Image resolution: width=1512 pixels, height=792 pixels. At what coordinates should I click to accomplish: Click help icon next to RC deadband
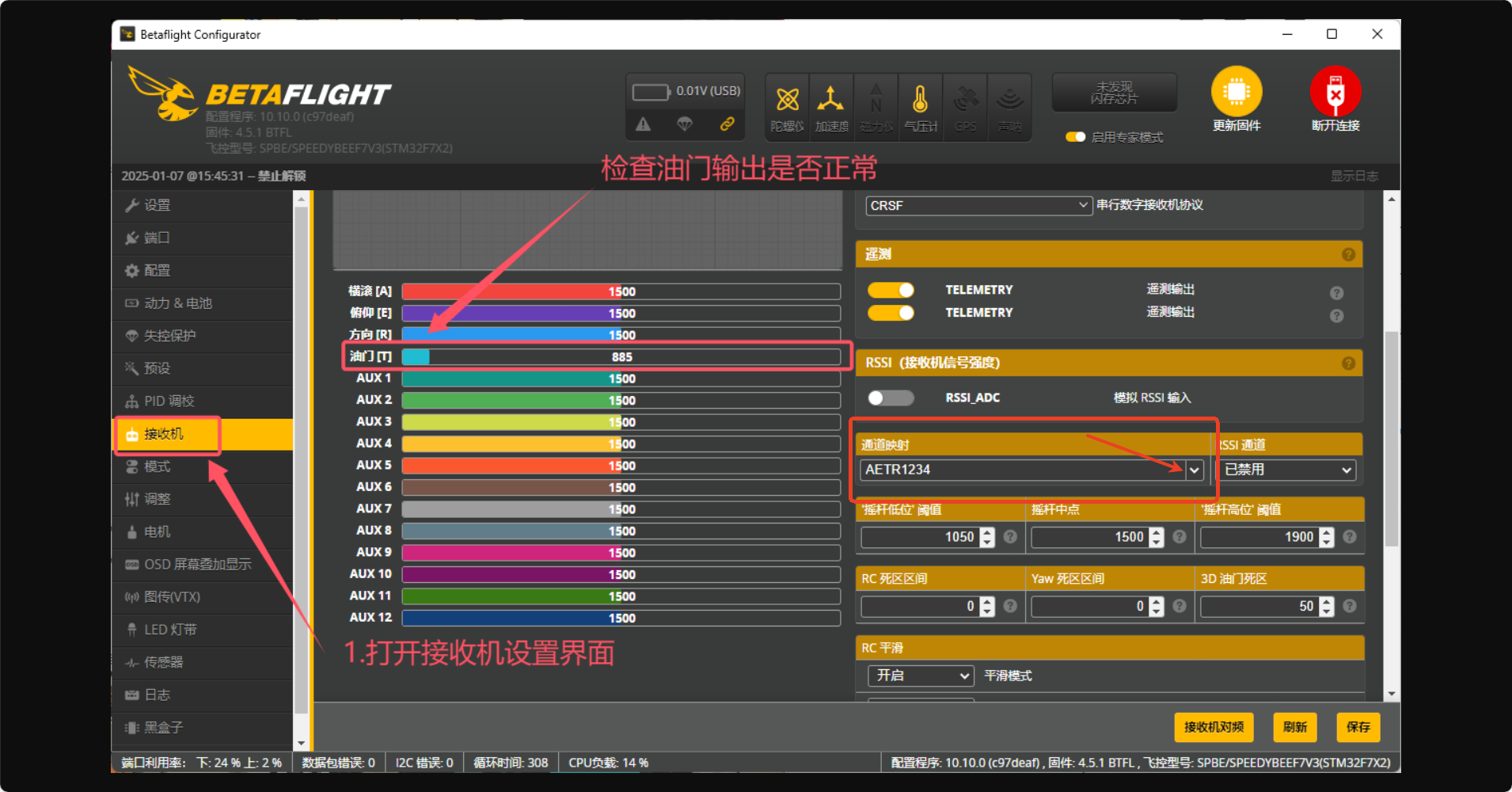point(1010,606)
